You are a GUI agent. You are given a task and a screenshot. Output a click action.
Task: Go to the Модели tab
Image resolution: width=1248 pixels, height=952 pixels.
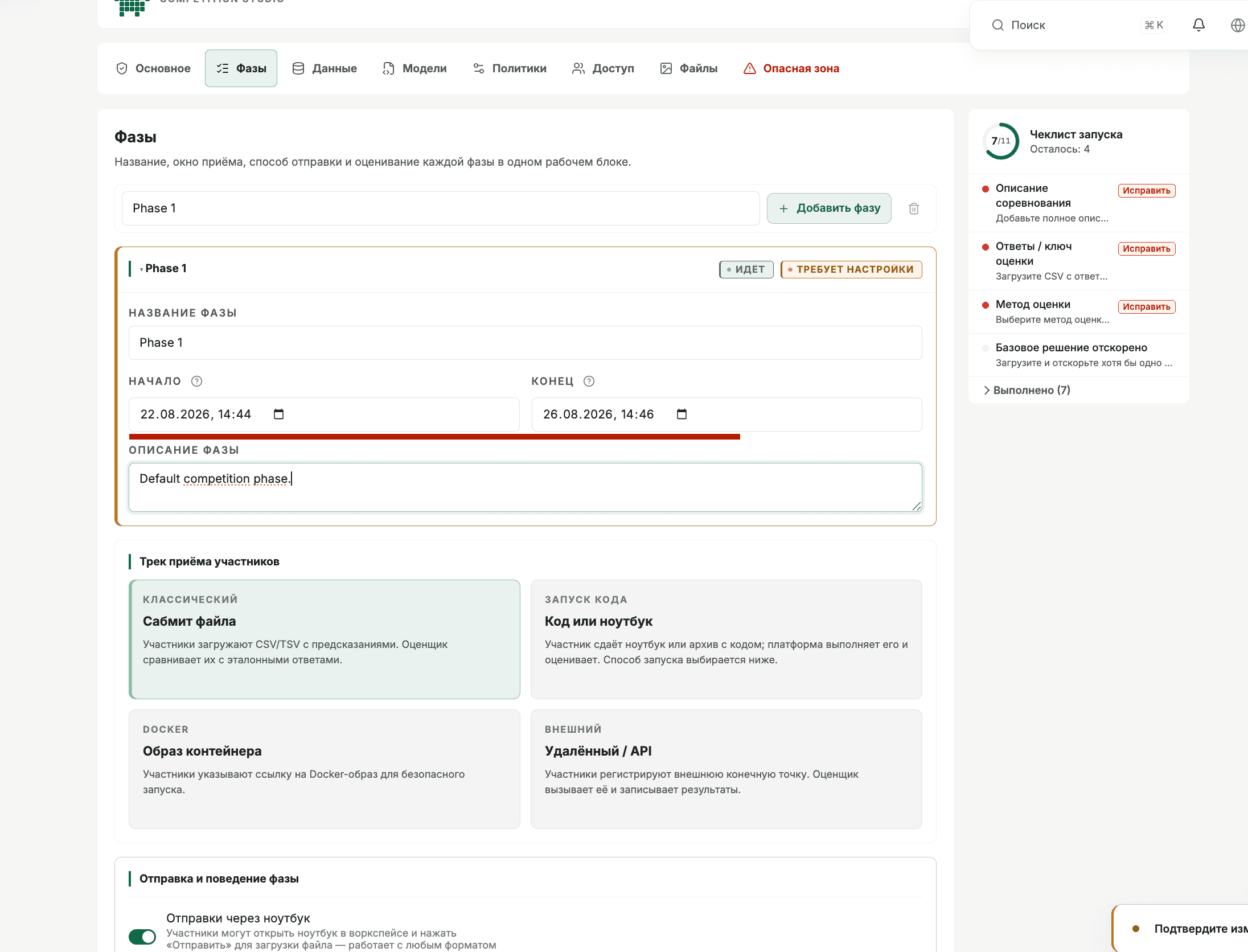[x=414, y=68]
